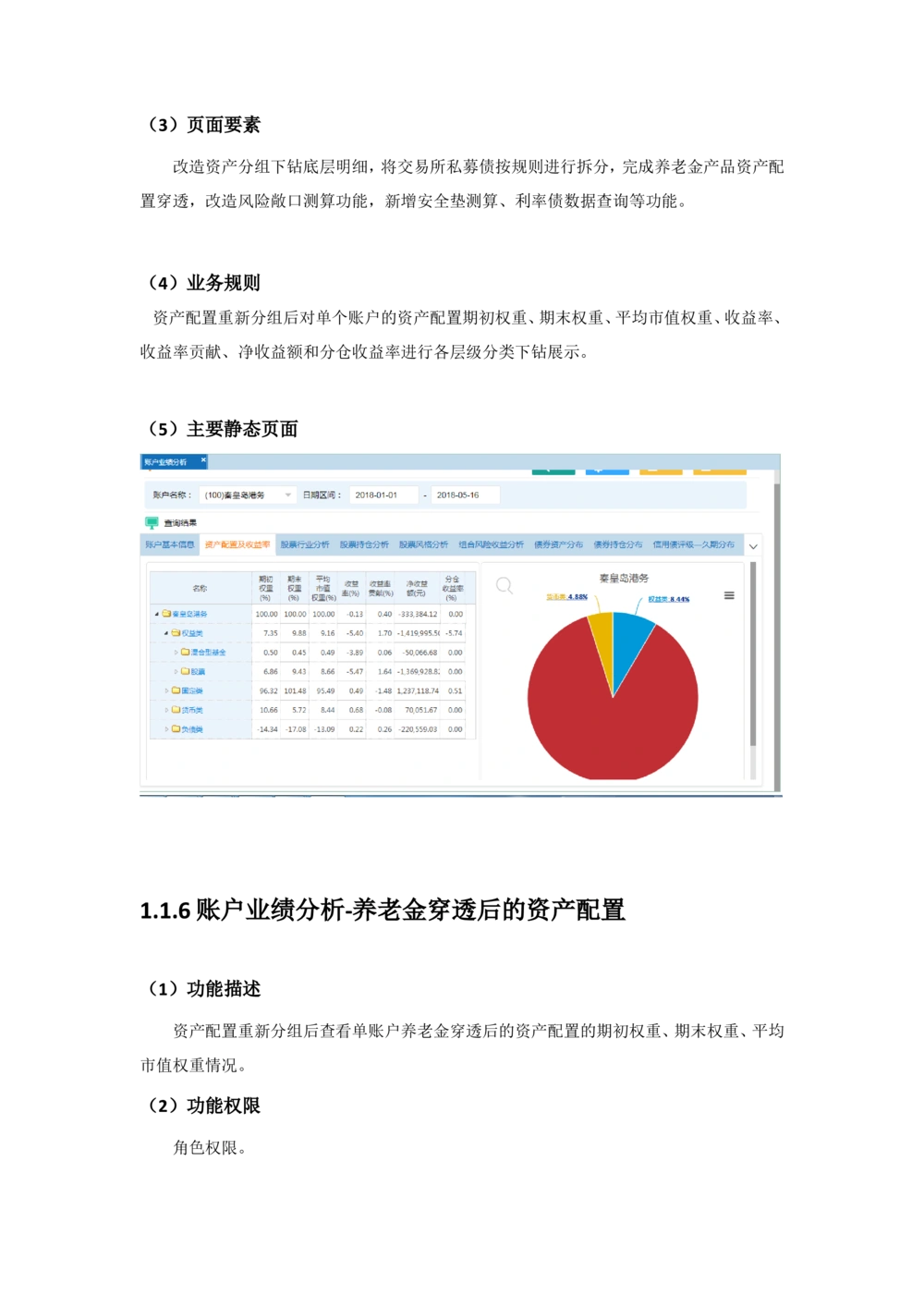Viewport: 924px width, 1308px height.
Task: Expand the tab overflow chevron
Action: tap(753, 546)
